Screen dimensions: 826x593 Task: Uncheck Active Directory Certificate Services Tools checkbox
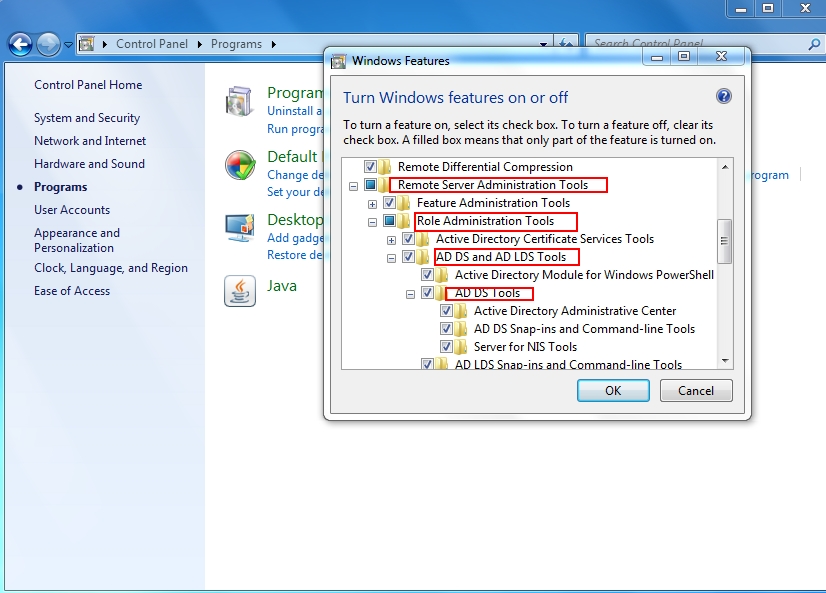(x=408, y=239)
